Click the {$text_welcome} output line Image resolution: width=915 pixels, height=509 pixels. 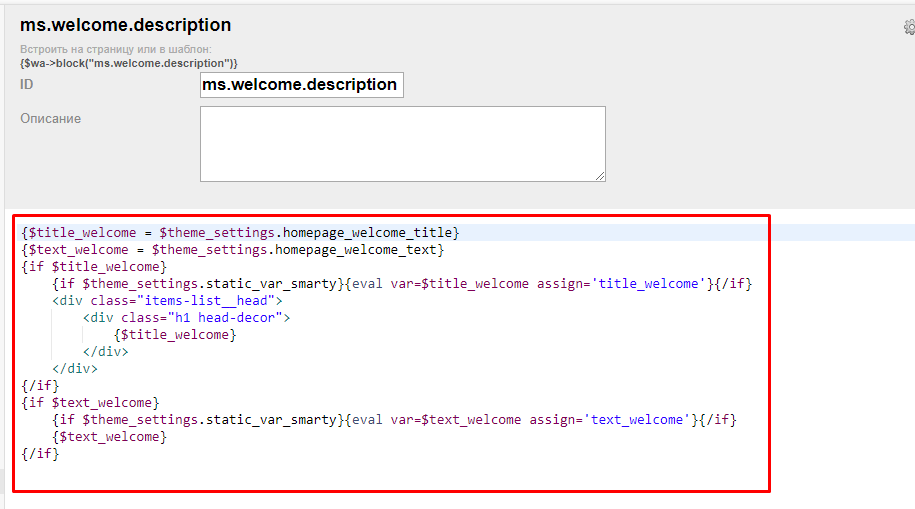(x=110, y=437)
